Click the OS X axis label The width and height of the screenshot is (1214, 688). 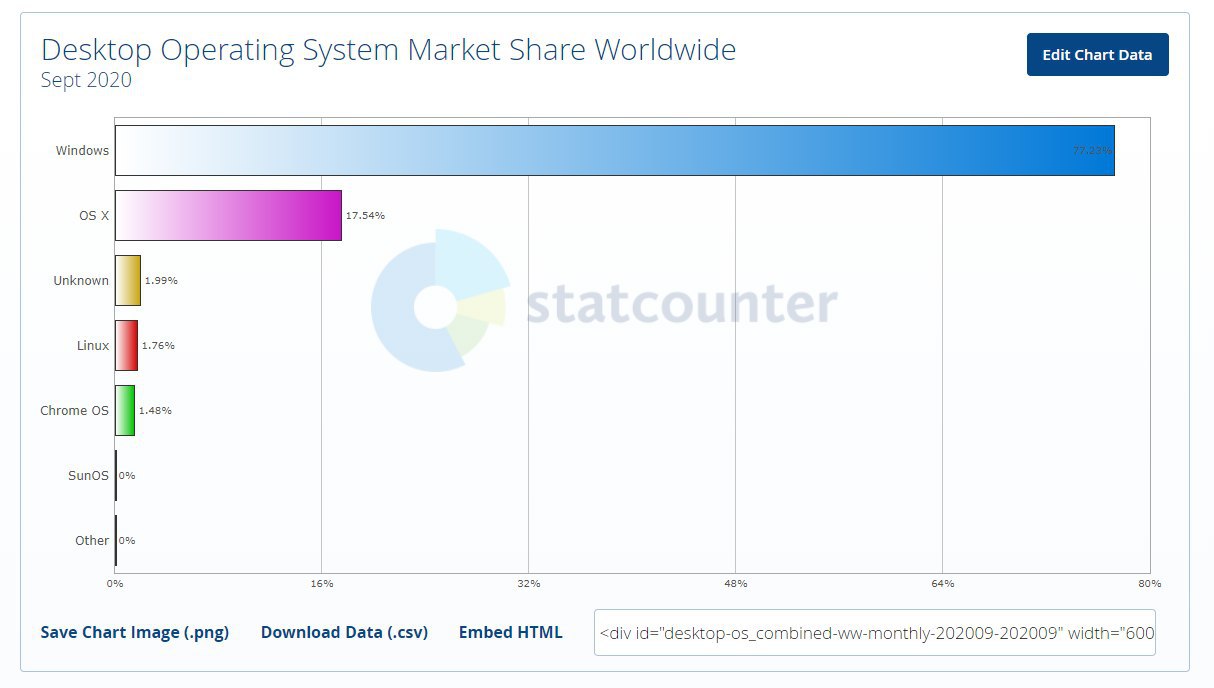click(x=94, y=215)
